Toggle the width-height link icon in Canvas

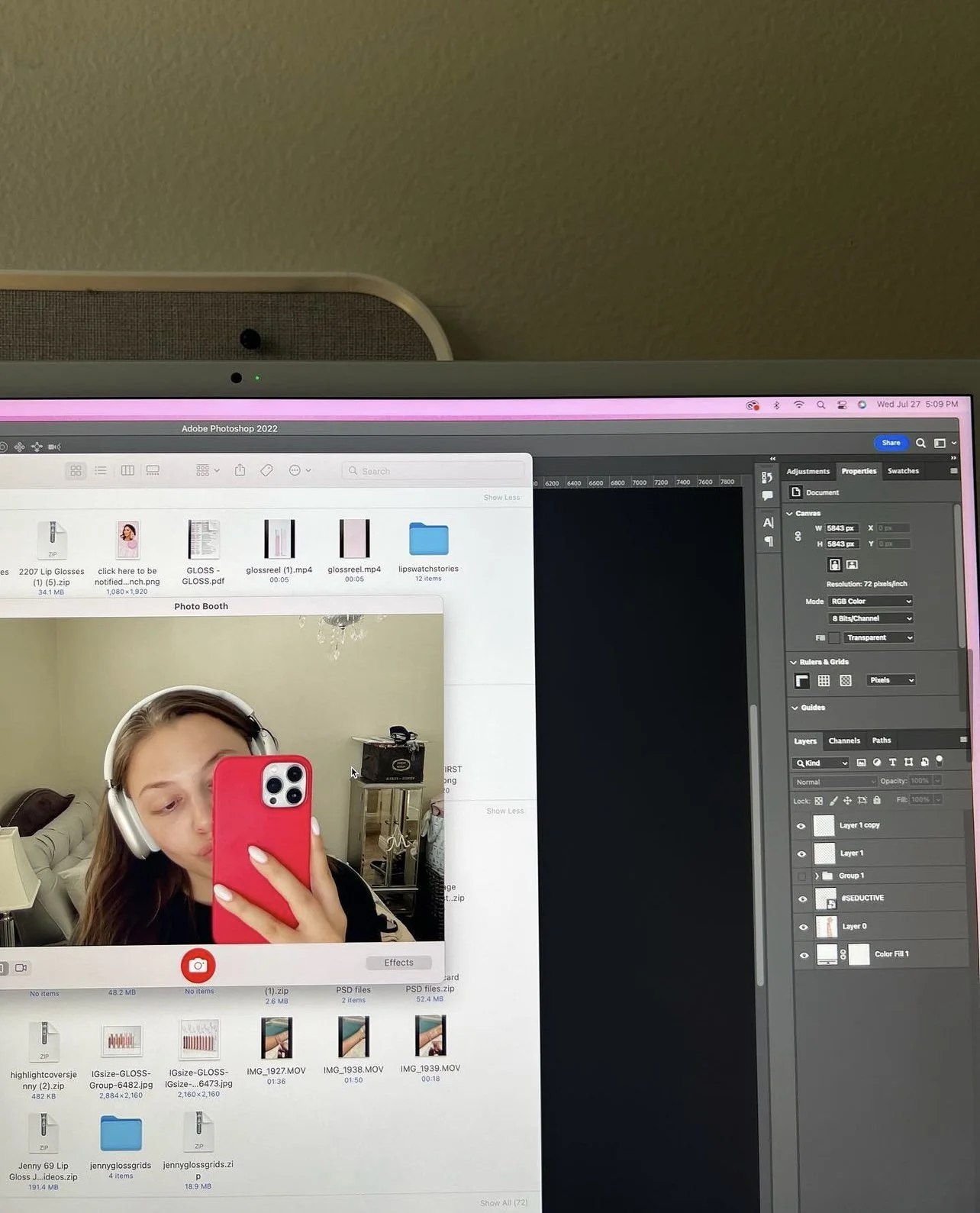coord(798,536)
